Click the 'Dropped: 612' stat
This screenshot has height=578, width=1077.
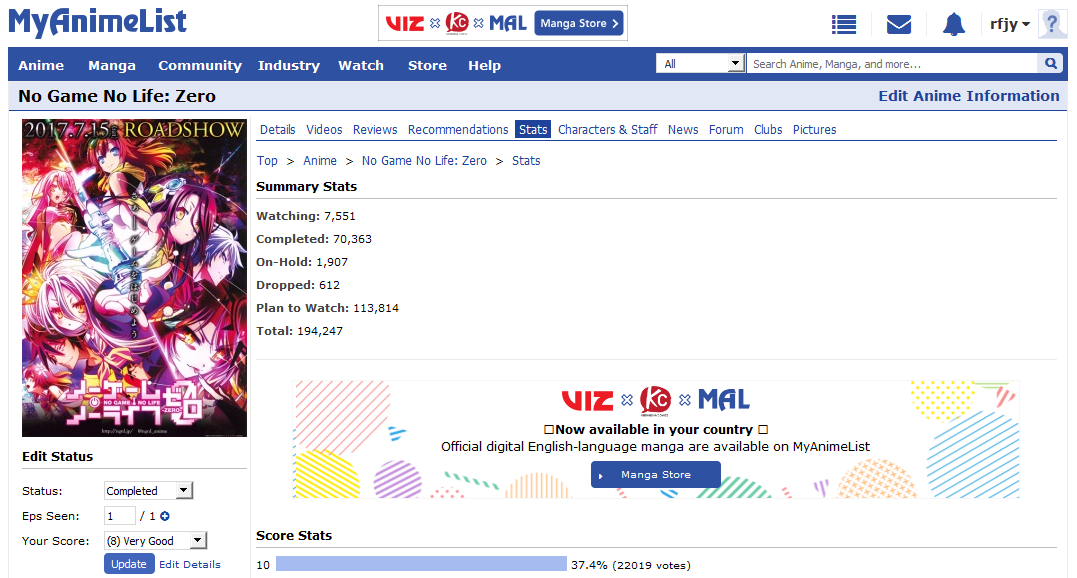298,285
